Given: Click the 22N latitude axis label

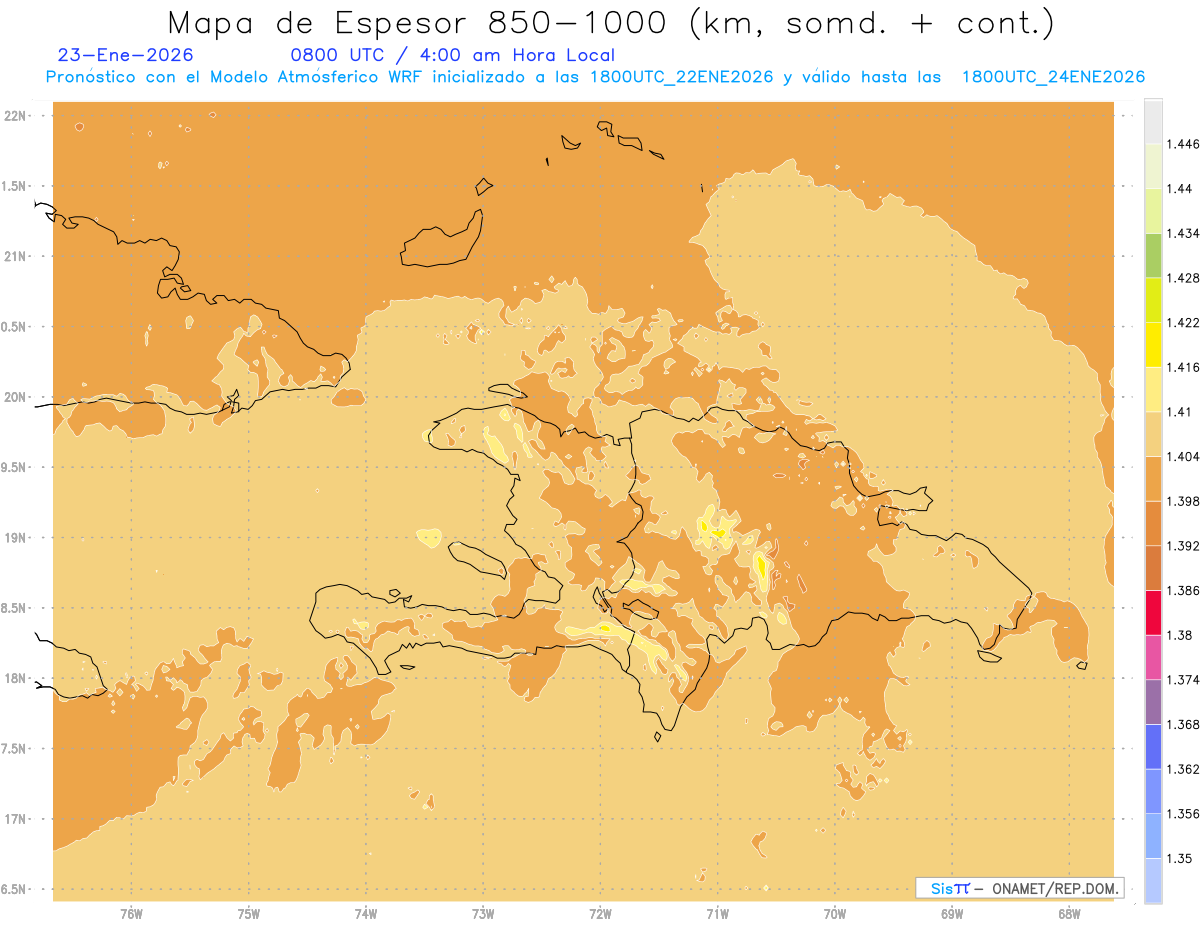Looking at the screenshot, I should (x=15, y=115).
